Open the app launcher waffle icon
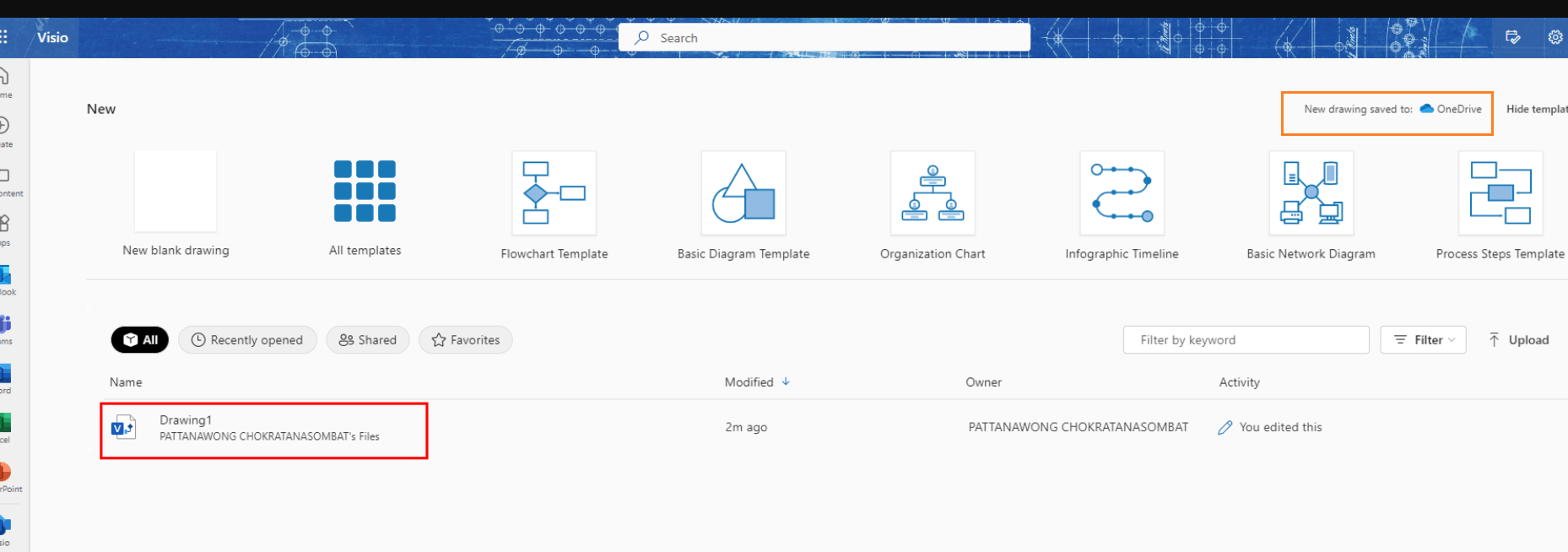 [x=3, y=37]
